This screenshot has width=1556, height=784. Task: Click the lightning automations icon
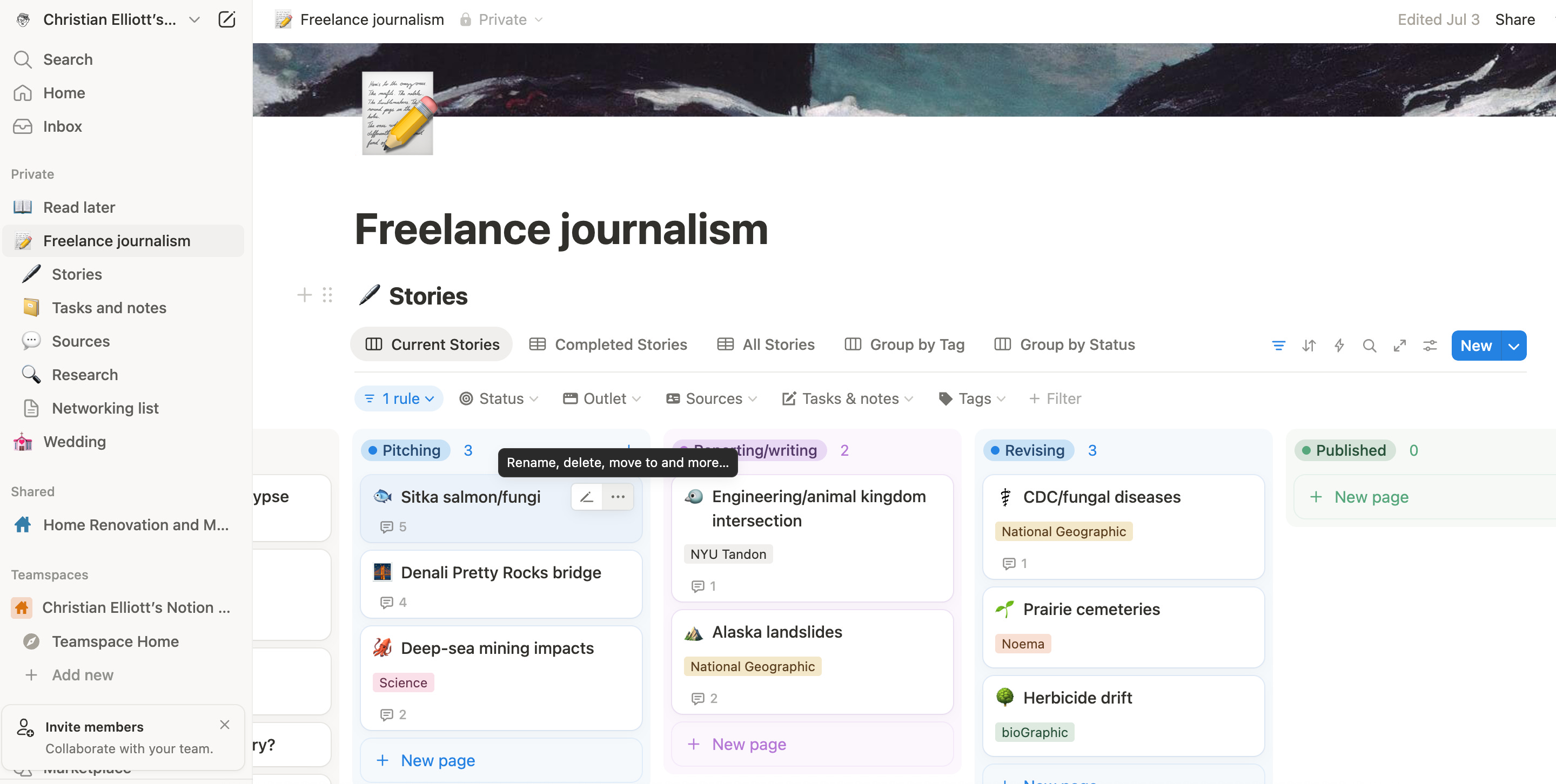[x=1339, y=345]
